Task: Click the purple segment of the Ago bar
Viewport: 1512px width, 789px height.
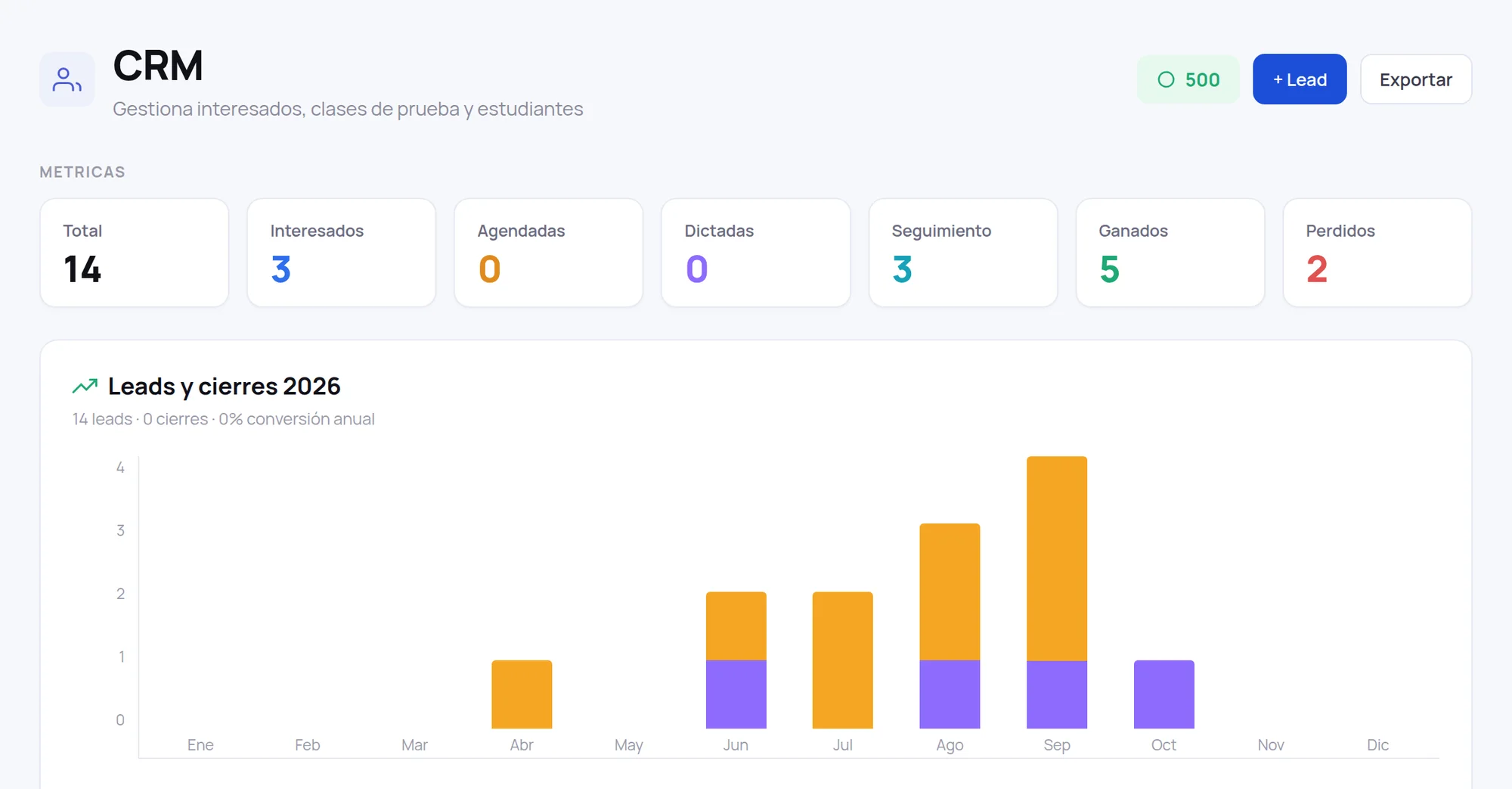Action: pyautogui.click(x=950, y=694)
